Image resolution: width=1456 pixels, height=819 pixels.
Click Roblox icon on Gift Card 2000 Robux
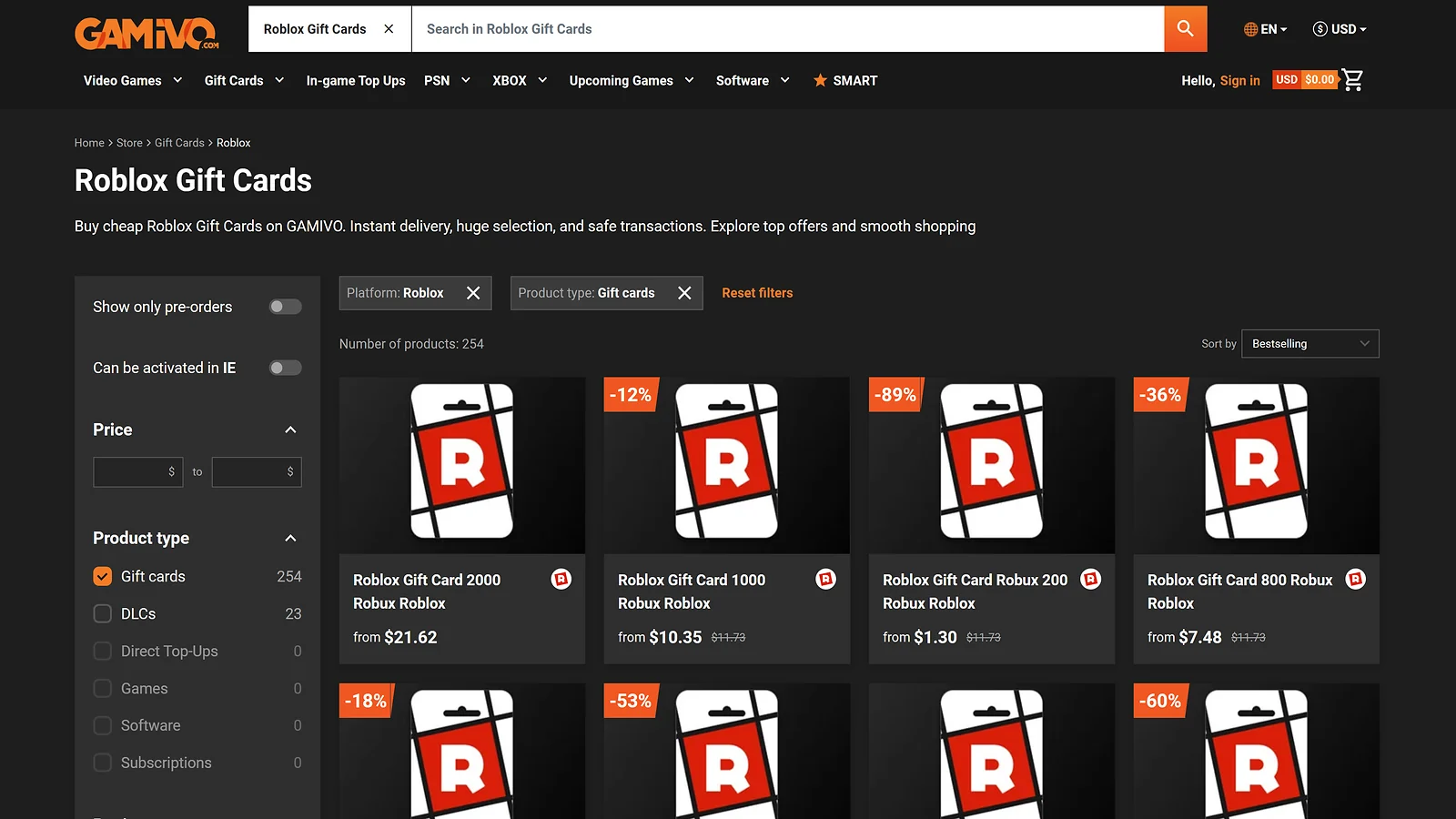pyautogui.click(x=561, y=580)
